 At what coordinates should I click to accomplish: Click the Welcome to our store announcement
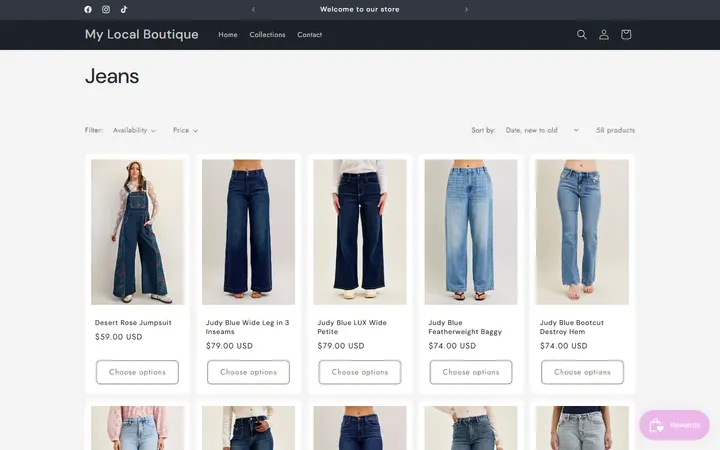click(x=360, y=9)
